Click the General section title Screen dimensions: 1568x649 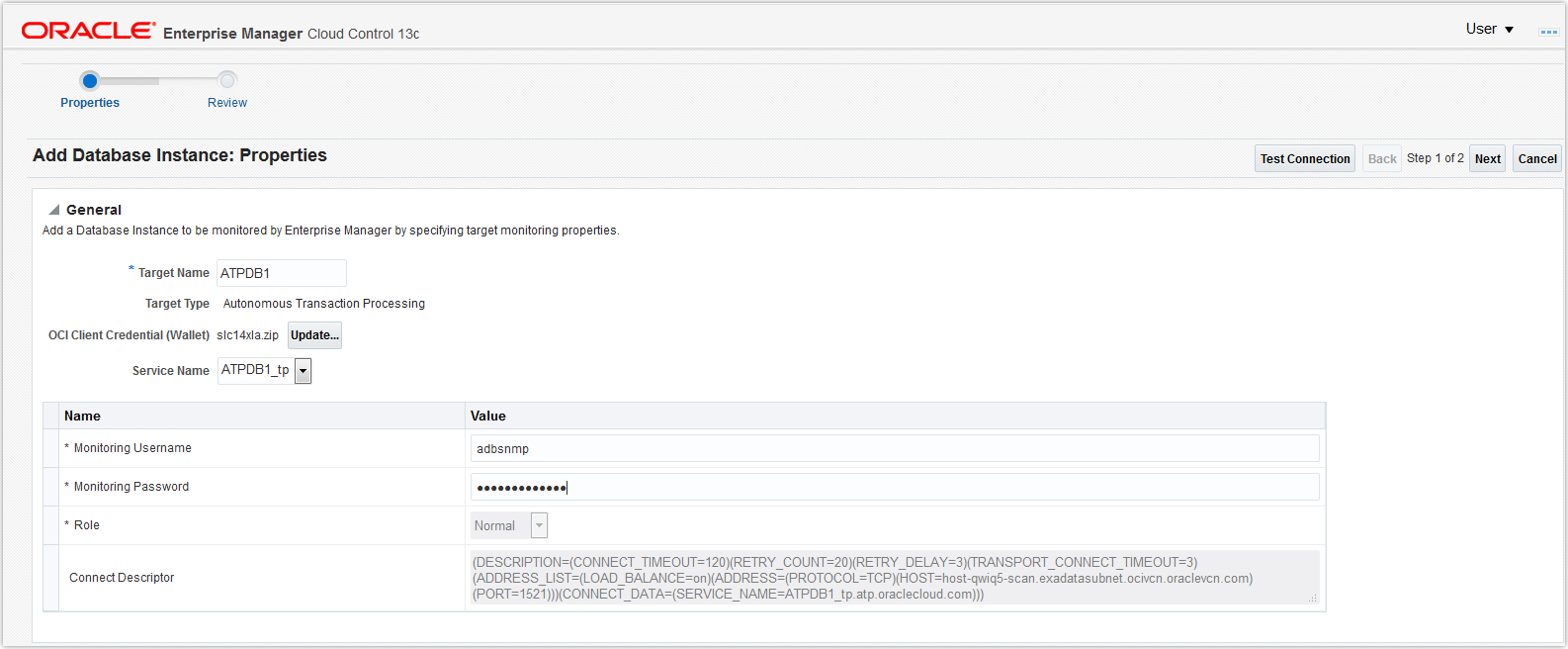click(94, 210)
